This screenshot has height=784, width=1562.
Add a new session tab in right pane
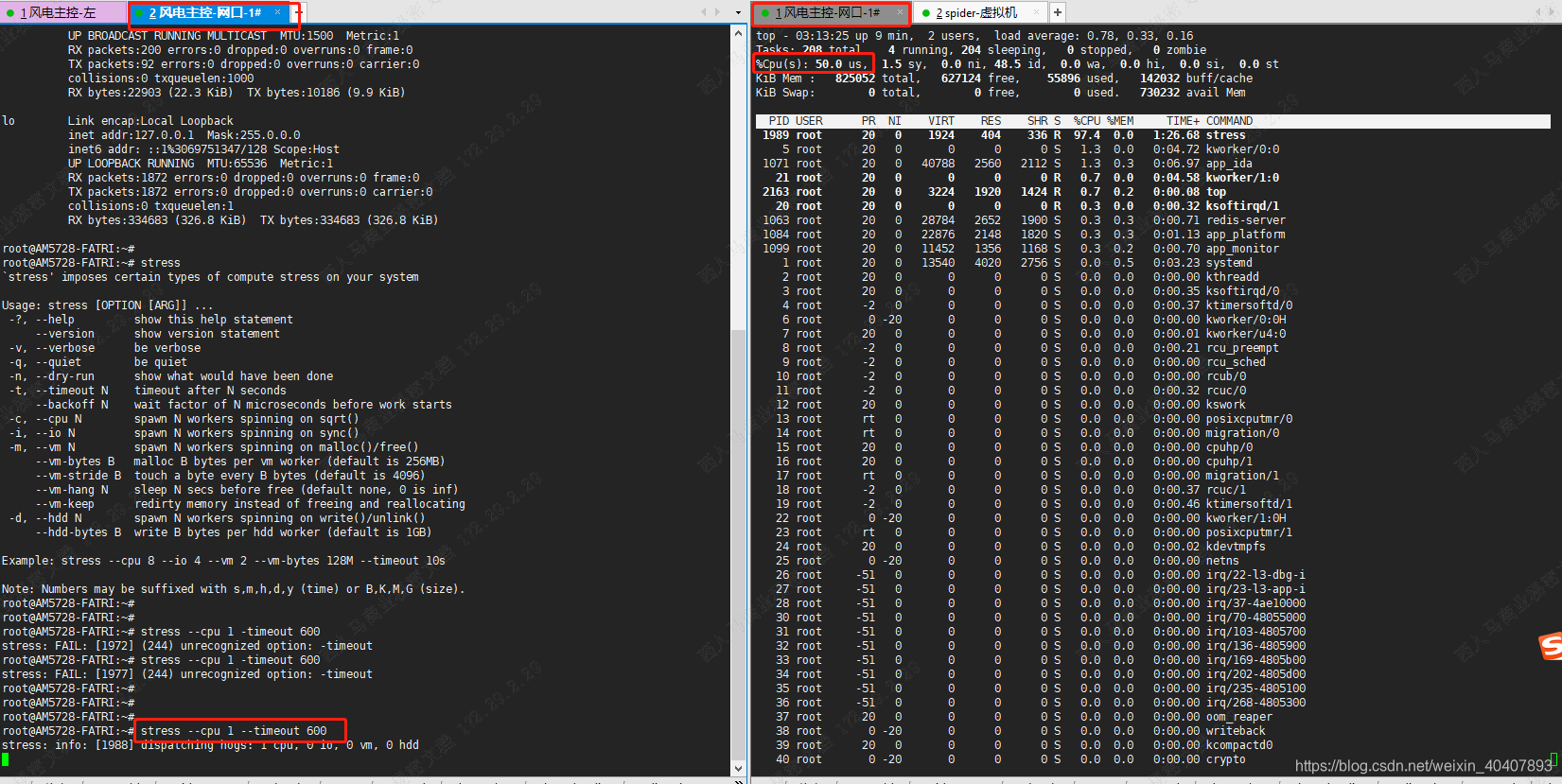(1058, 12)
